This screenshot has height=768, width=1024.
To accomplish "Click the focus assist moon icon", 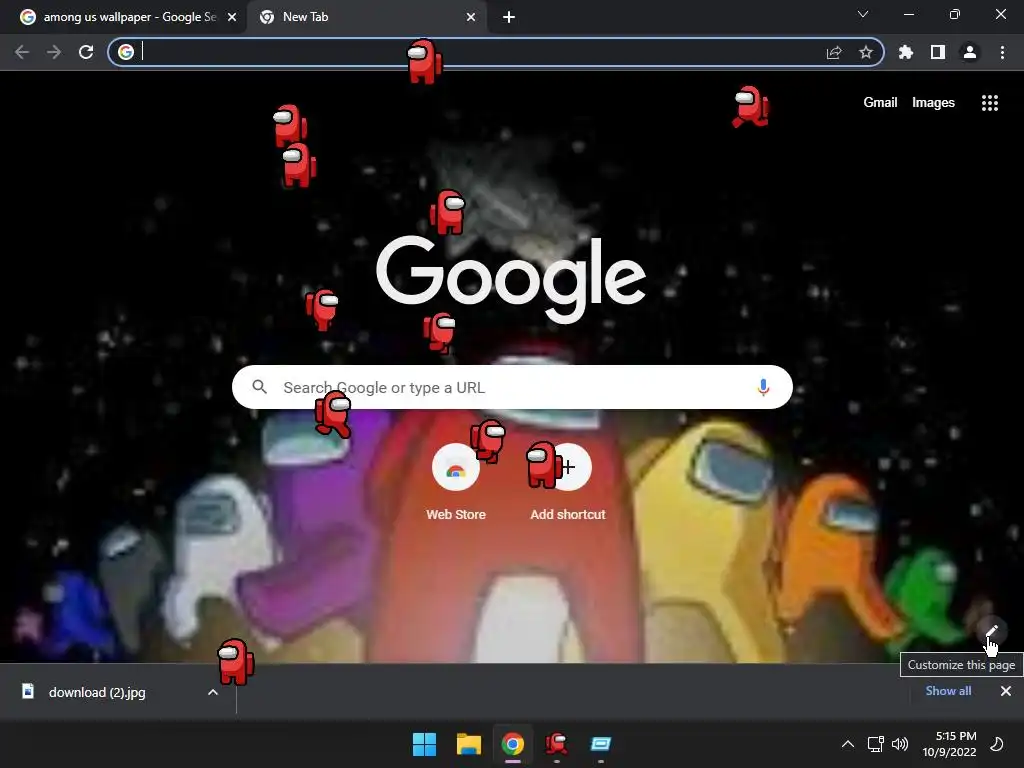I will click(997, 744).
